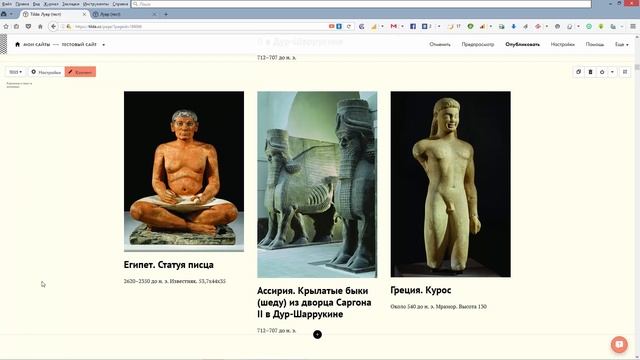Open the Инструменты menu

point(96,4)
